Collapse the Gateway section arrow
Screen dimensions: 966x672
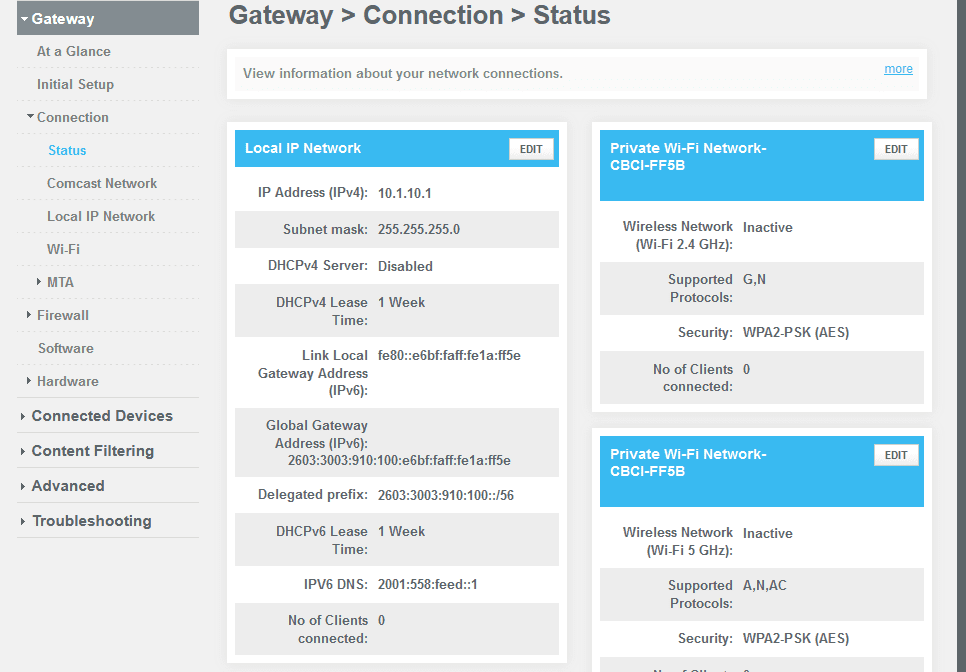click(24, 19)
